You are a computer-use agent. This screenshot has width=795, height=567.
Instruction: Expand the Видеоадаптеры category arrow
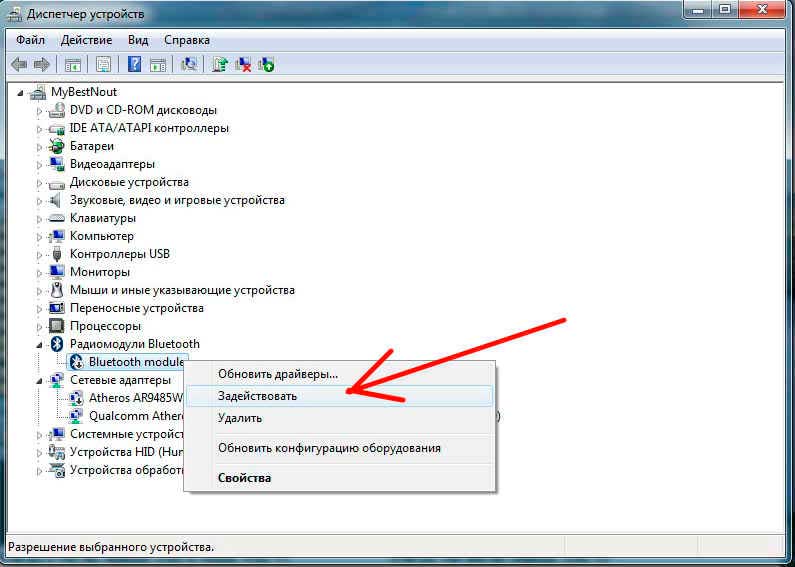tap(39, 164)
